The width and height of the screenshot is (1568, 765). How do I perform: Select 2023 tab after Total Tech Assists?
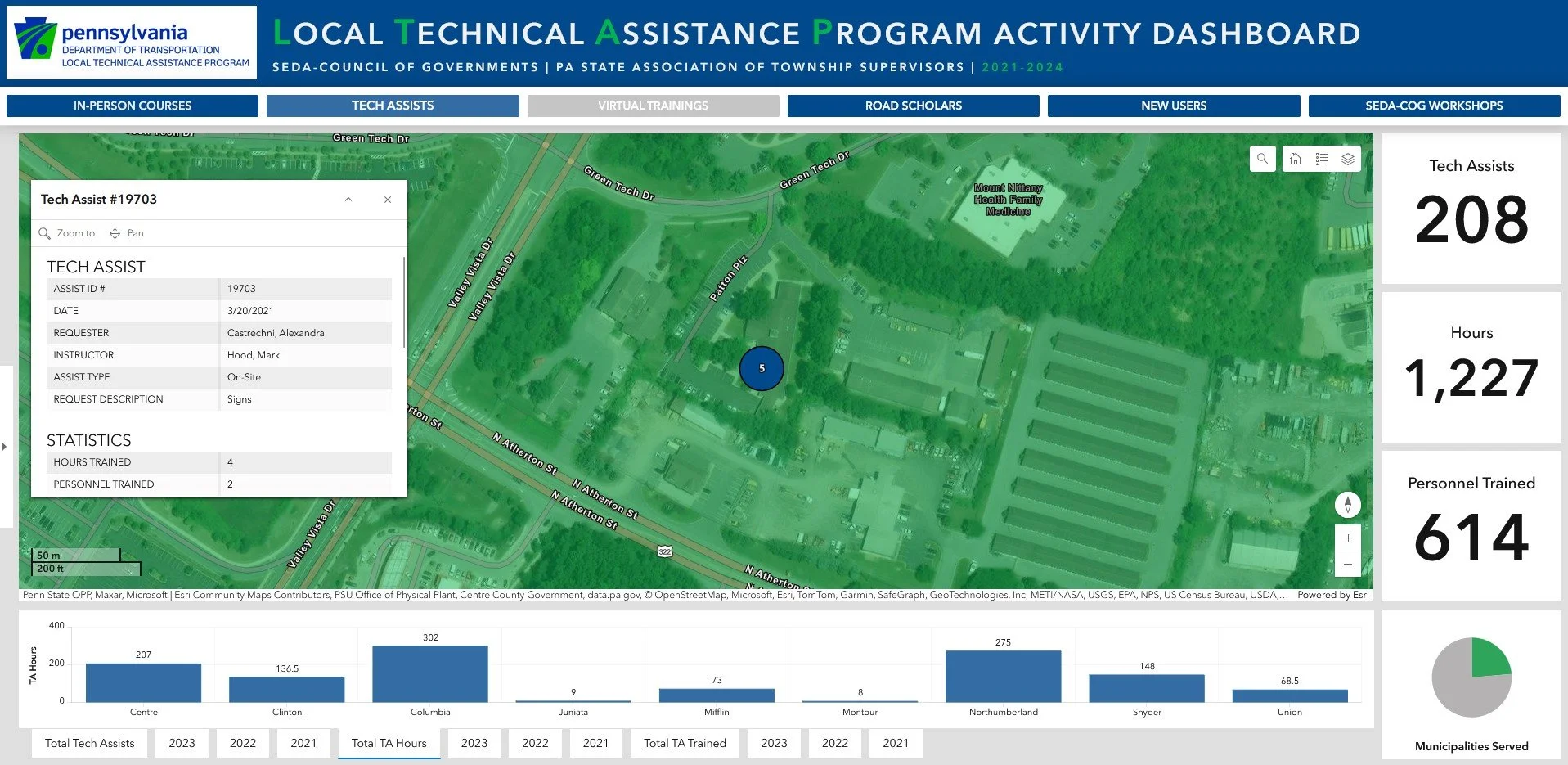pos(182,743)
